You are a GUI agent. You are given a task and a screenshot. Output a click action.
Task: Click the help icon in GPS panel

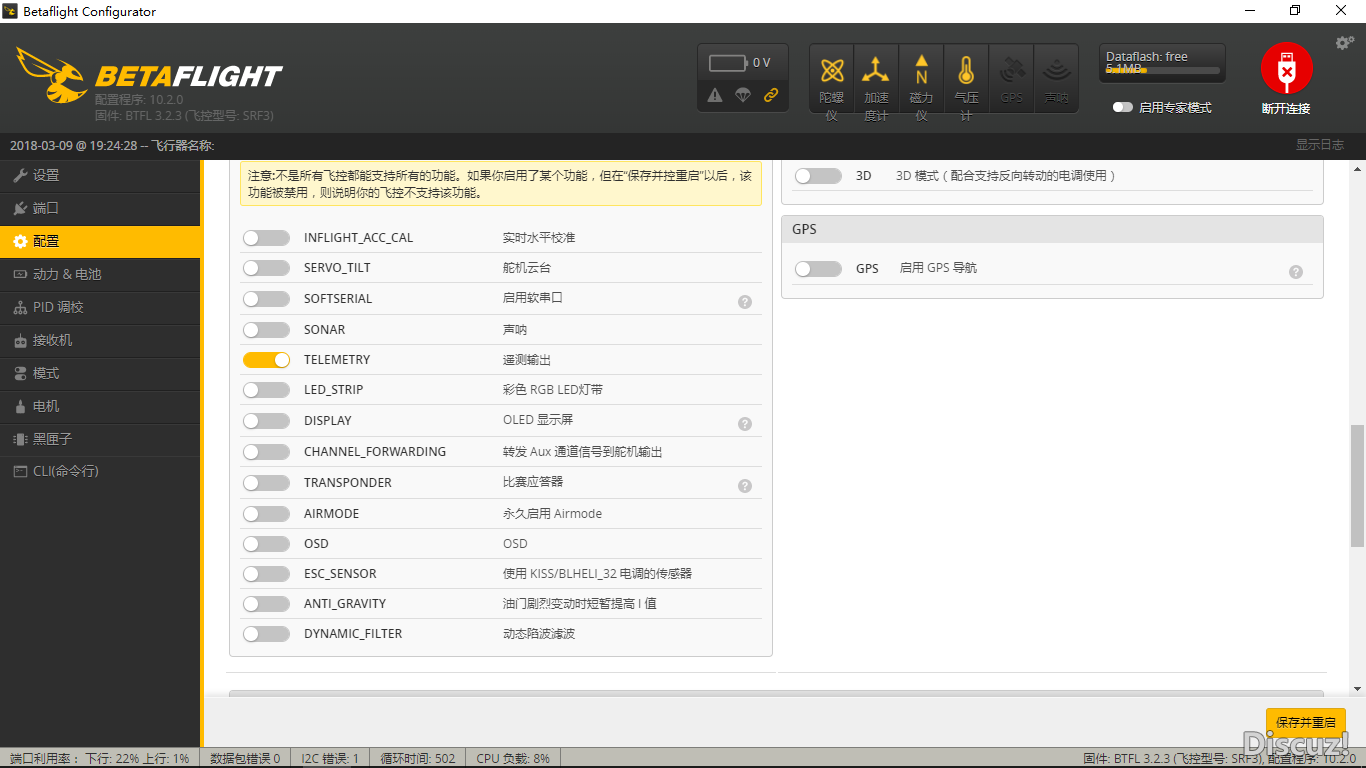1296,272
